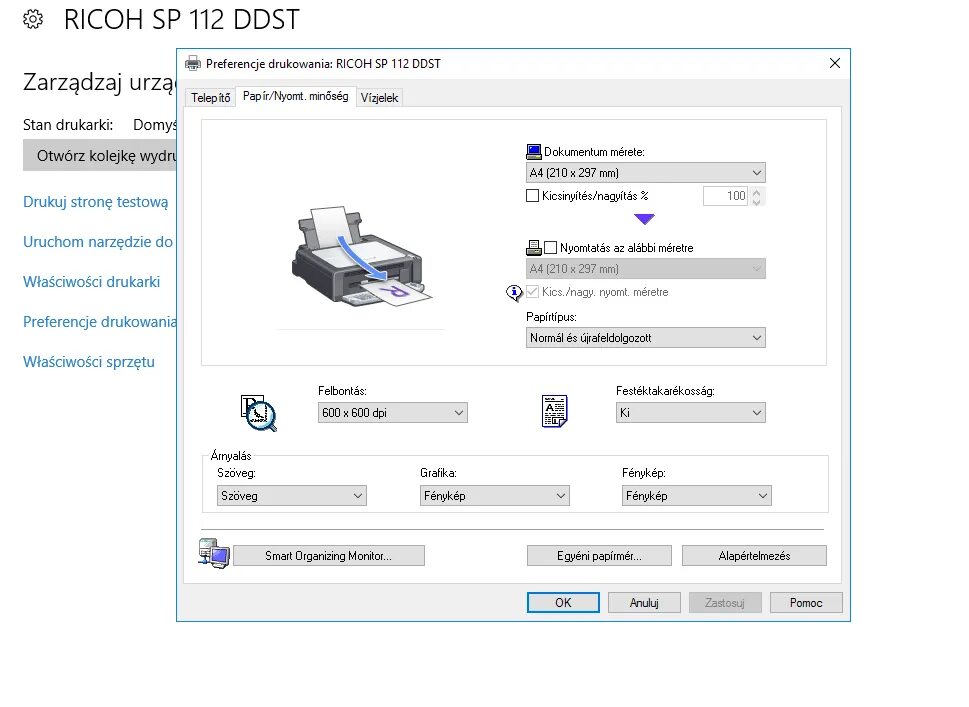Click the purple down-arrow indicator

pos(644,219)
